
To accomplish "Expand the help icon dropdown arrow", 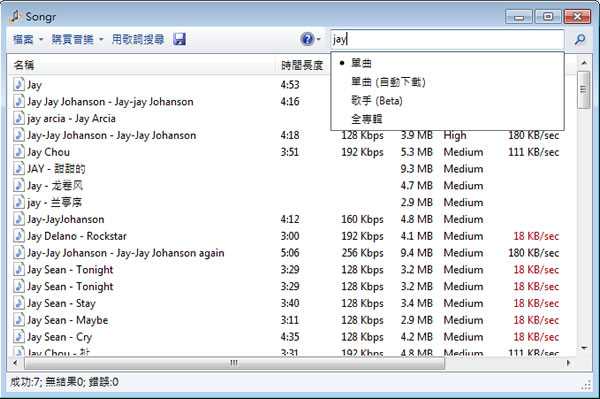I will [318, 39].
